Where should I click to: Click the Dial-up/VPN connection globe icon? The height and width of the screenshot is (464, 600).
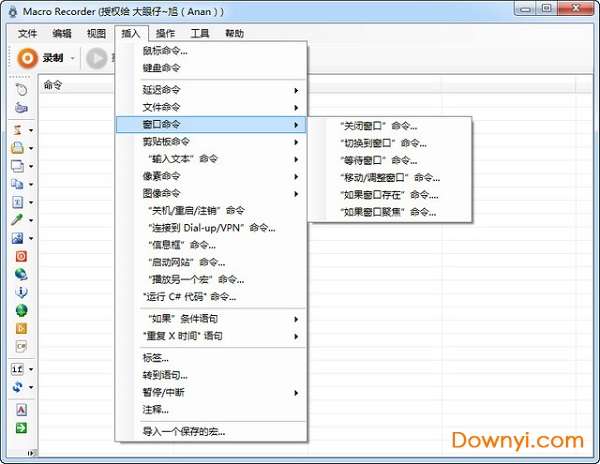click(x=21, y=274)
